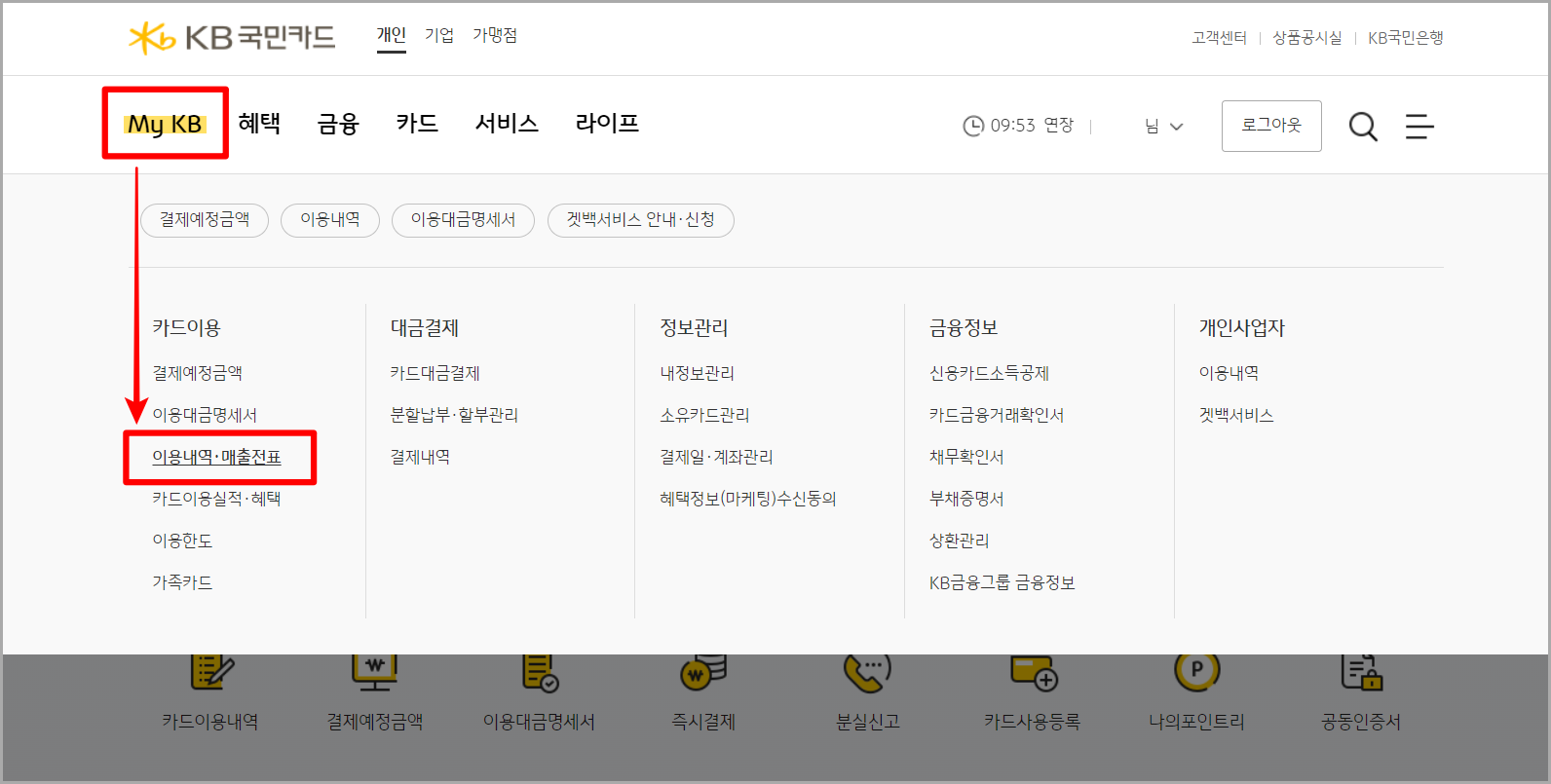Open the 서비스 menu
The width and height of the screenshot is (1551, 784).
pos(507,124)
